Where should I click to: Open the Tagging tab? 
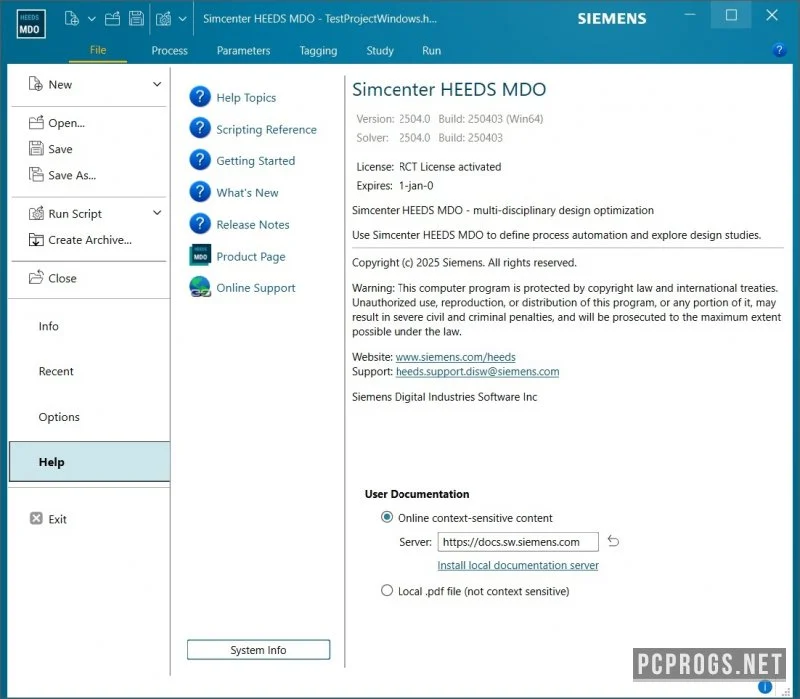(318, 51)
